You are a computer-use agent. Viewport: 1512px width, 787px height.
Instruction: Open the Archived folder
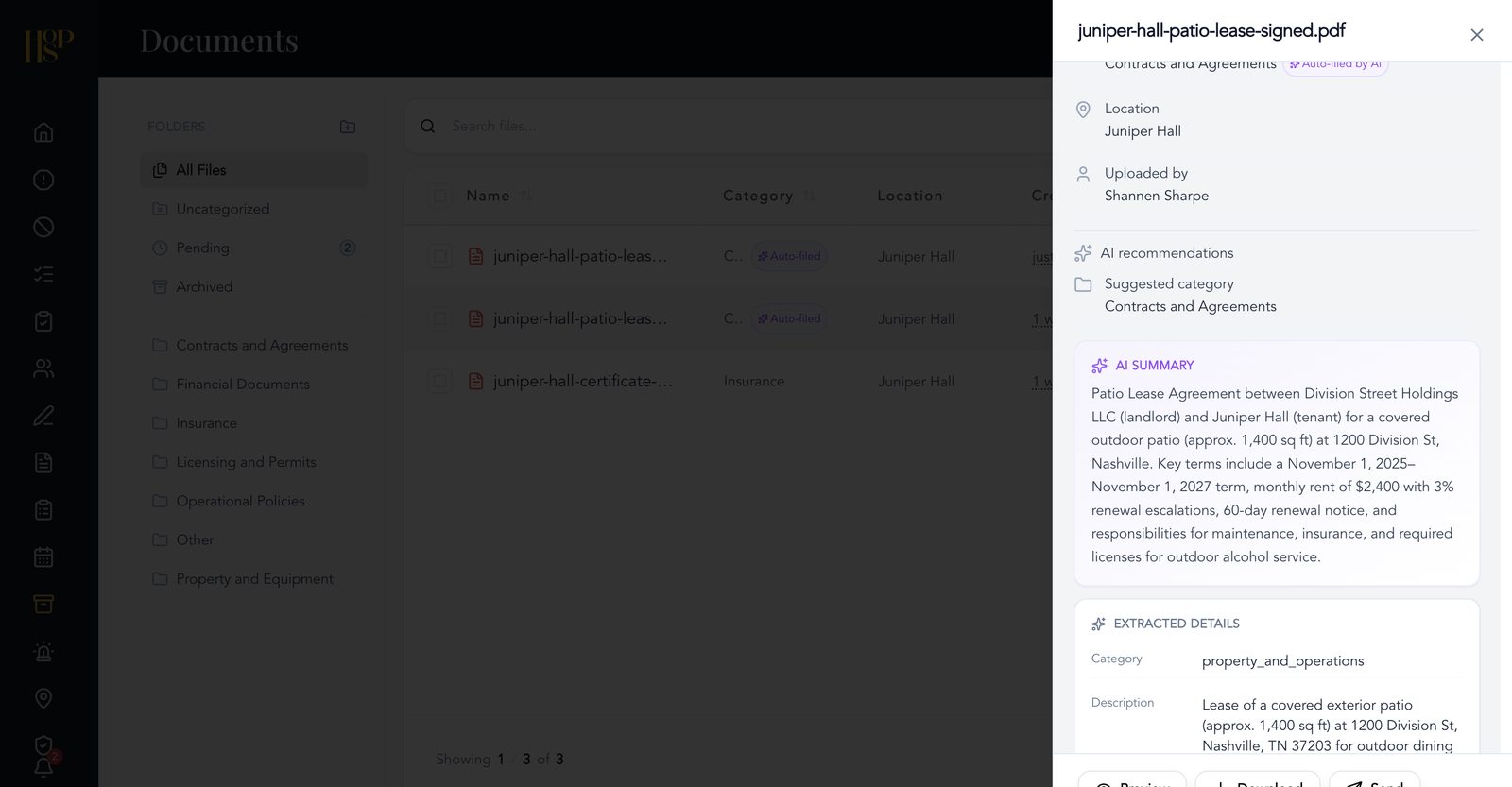[254, 286]
